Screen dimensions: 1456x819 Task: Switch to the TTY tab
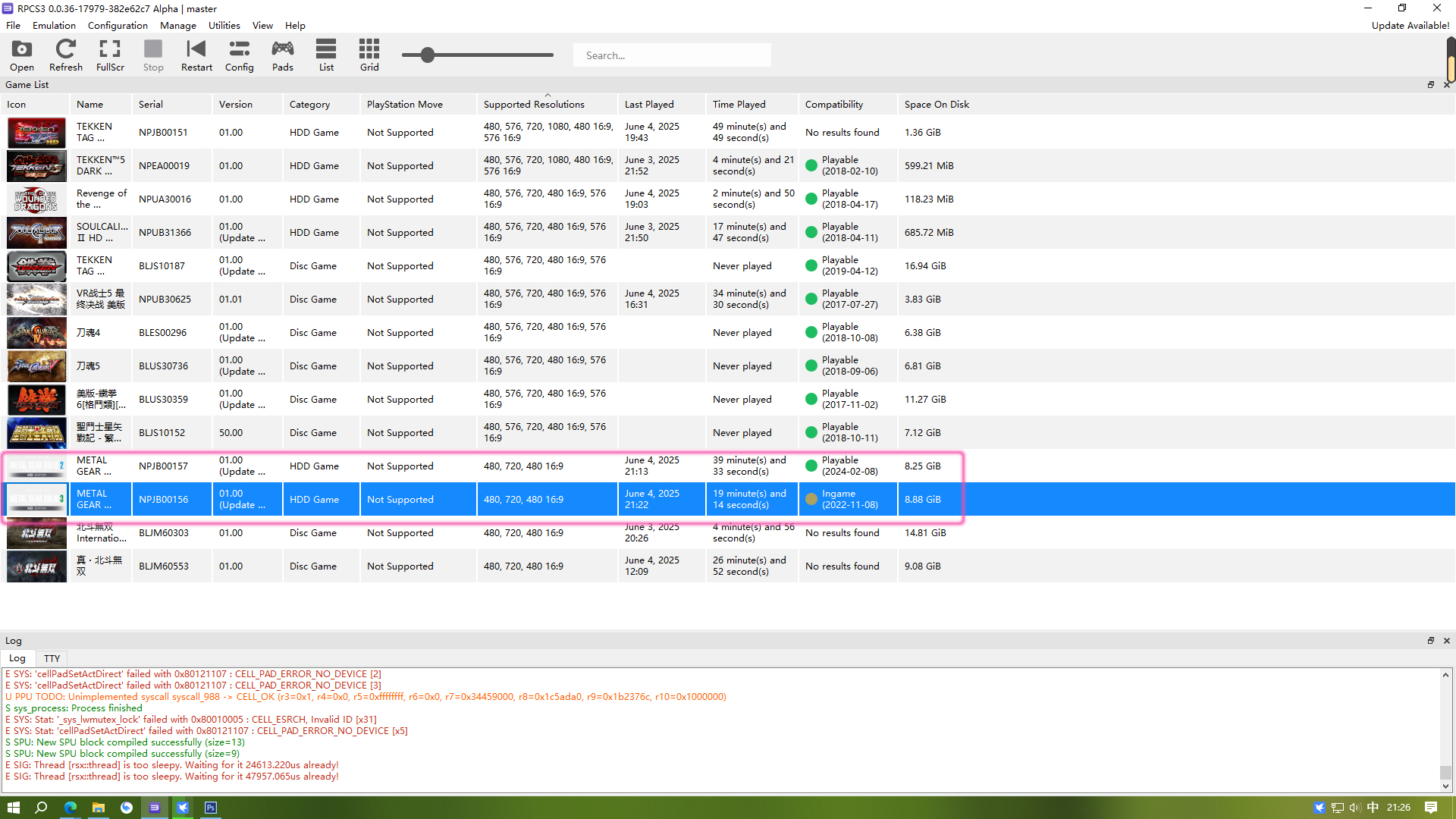coord(52,658)
